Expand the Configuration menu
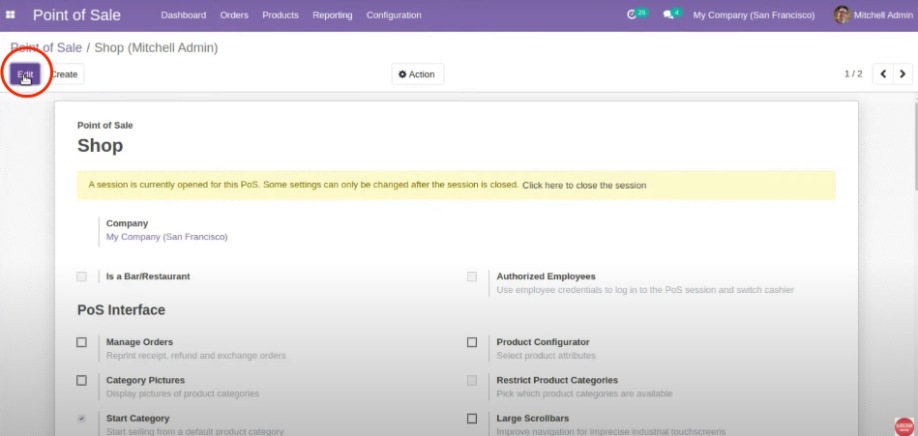Viewport: 918px width, 436px height. tap(393, 15)
